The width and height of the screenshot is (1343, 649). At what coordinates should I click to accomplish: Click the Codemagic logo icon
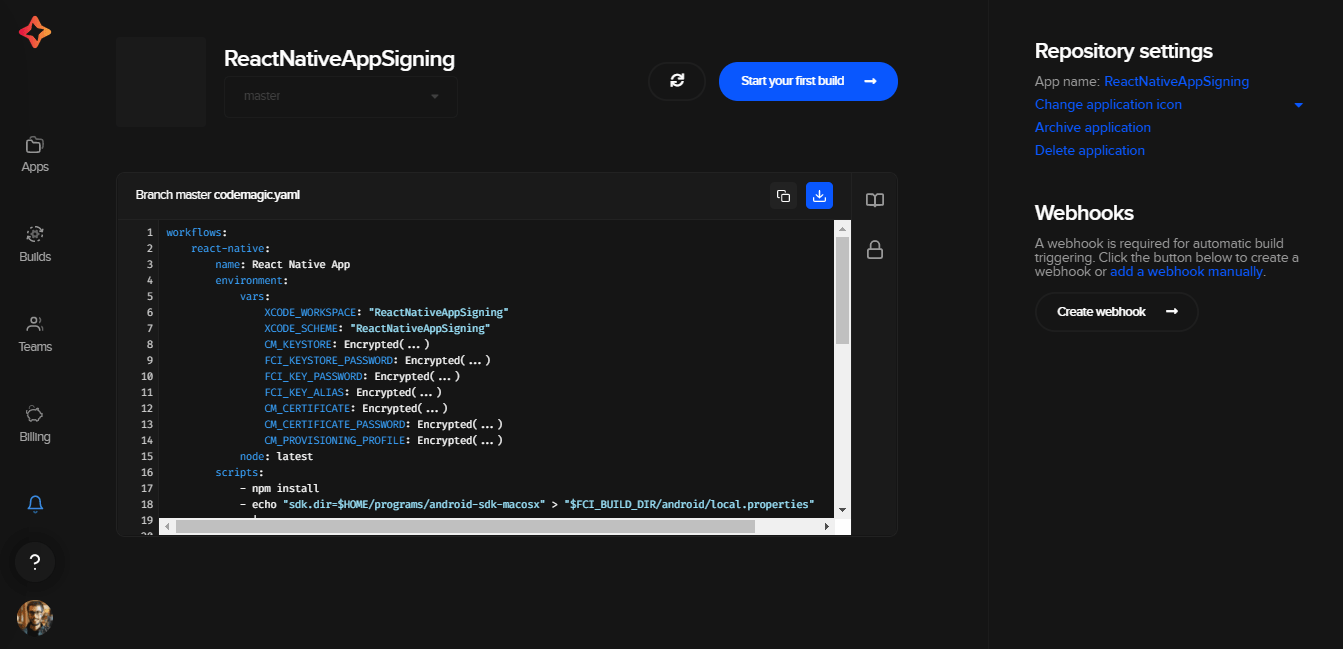pos(35,32)
